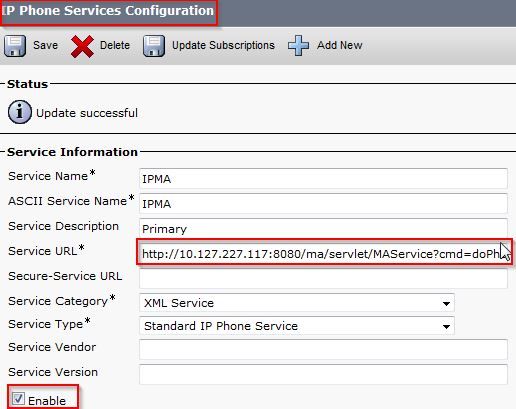This screenshot has height=409, width=516.
Task: Click the Update Subscriptions disk icon
Action: click(154, 46)
